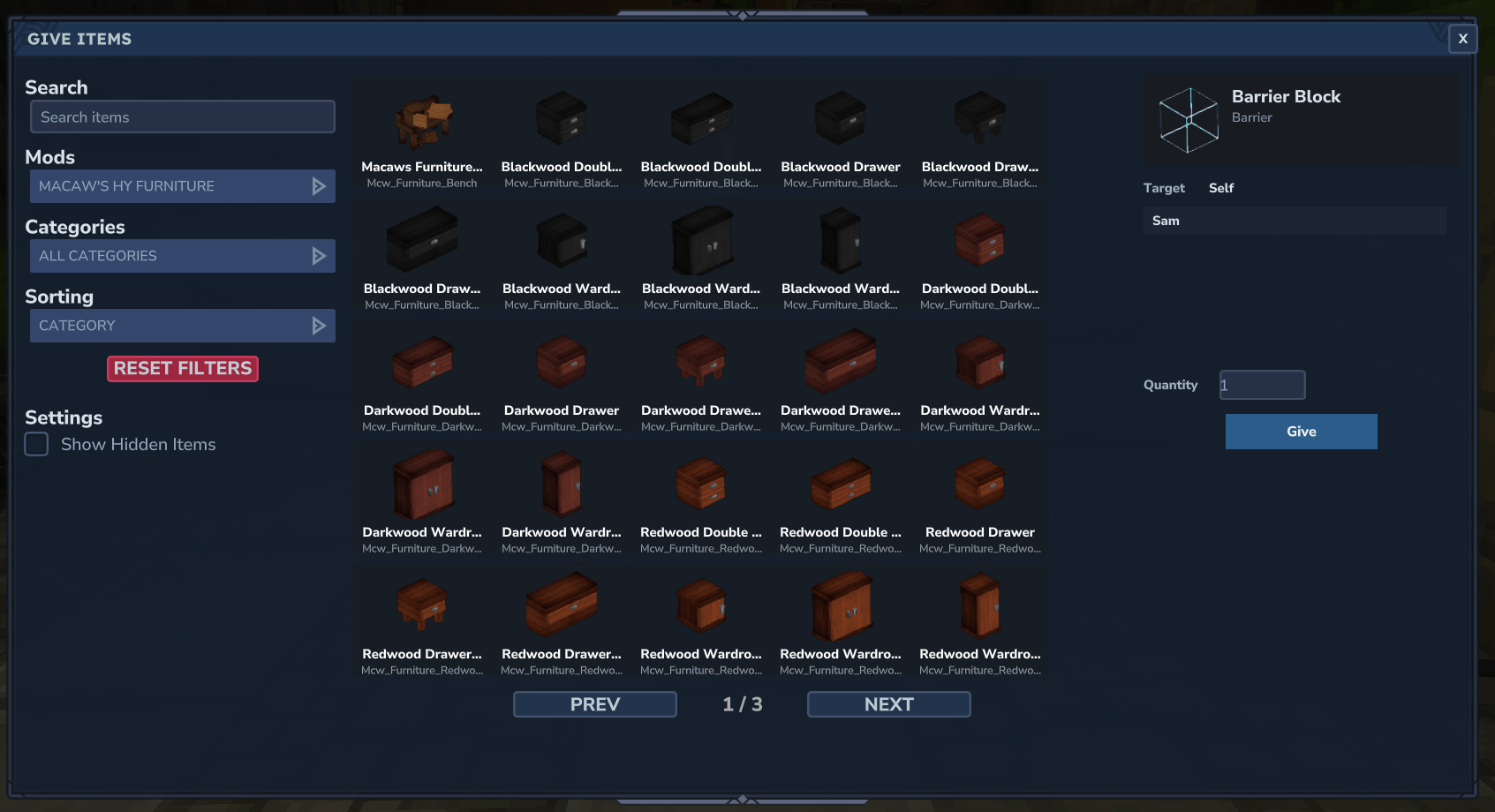1495x812 pixels.
Task: Select the Redwood Drawer item icon
Action: click(979, 484)
